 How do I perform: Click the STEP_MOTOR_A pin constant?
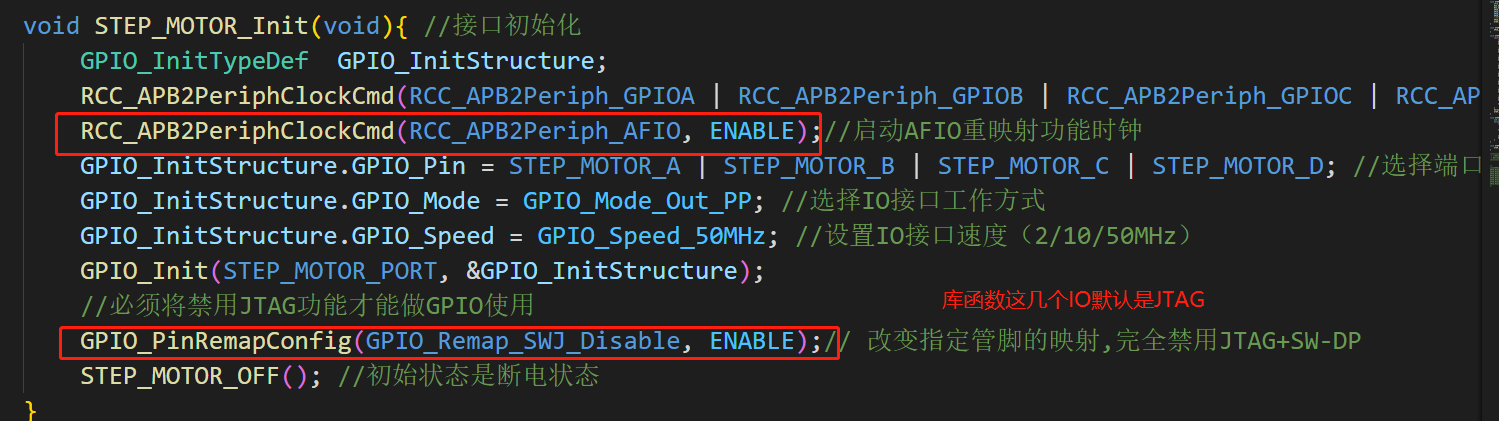pos(595,165)
